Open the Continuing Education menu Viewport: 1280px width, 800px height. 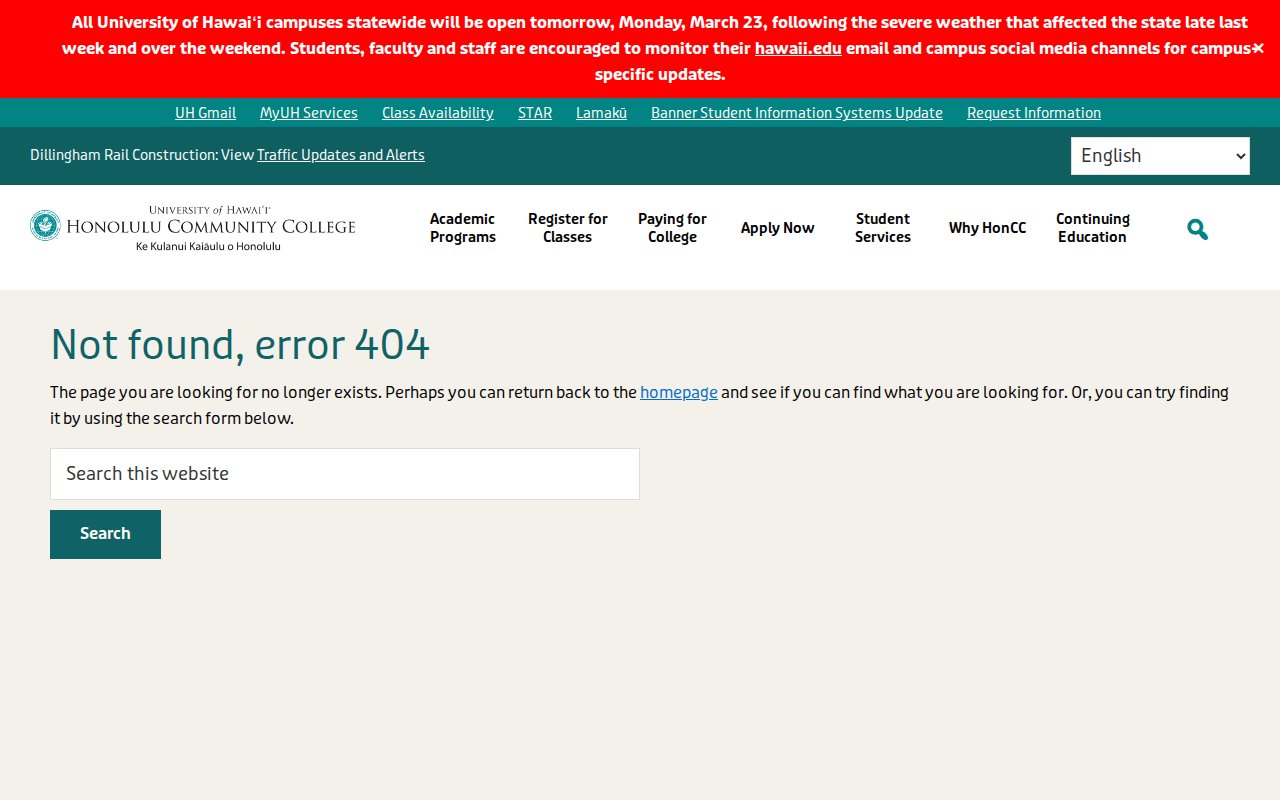tap(1092, 228)
